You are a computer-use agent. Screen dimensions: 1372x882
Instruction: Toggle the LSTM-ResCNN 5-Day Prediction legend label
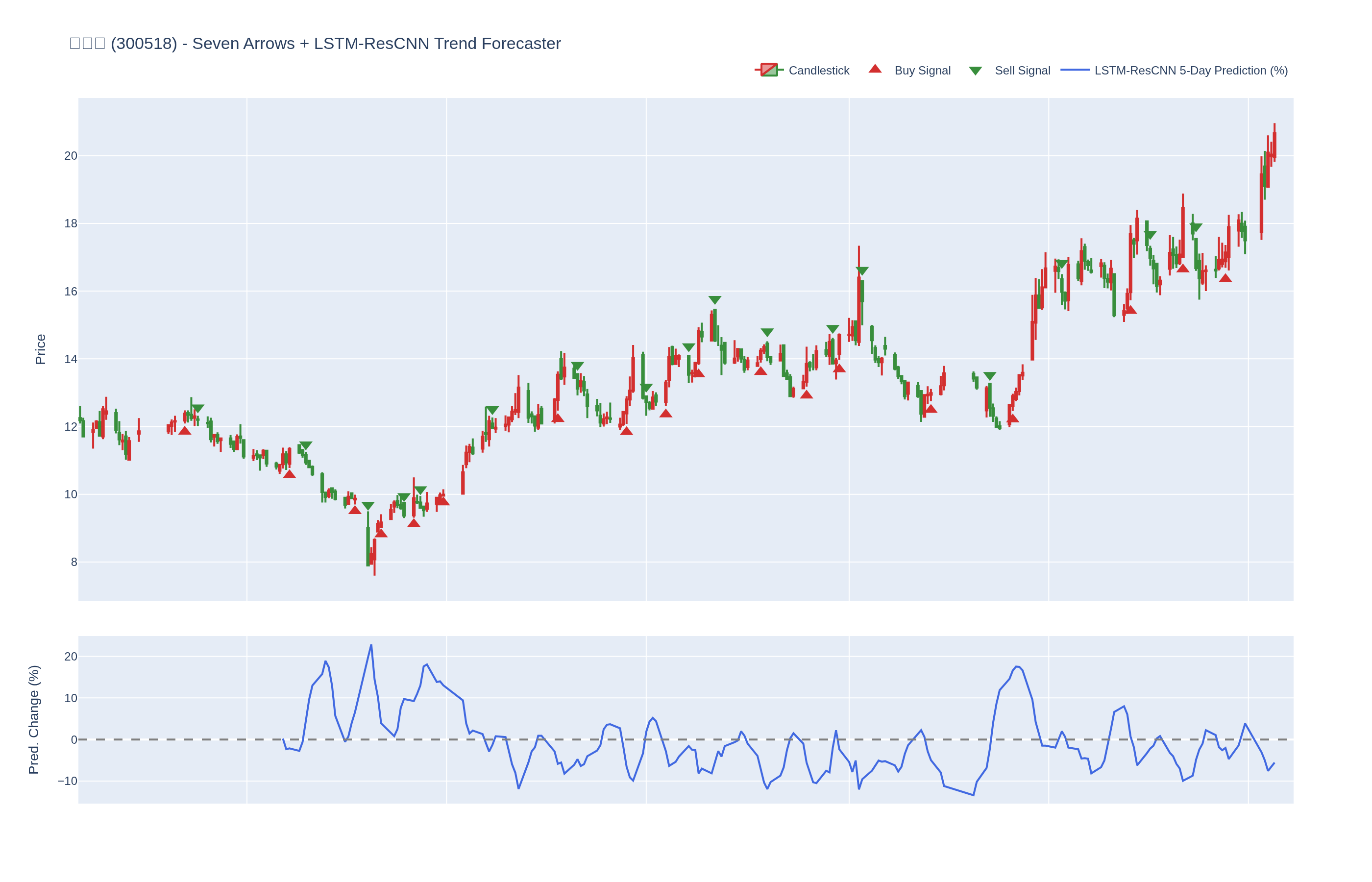[x=1191, y=71]
